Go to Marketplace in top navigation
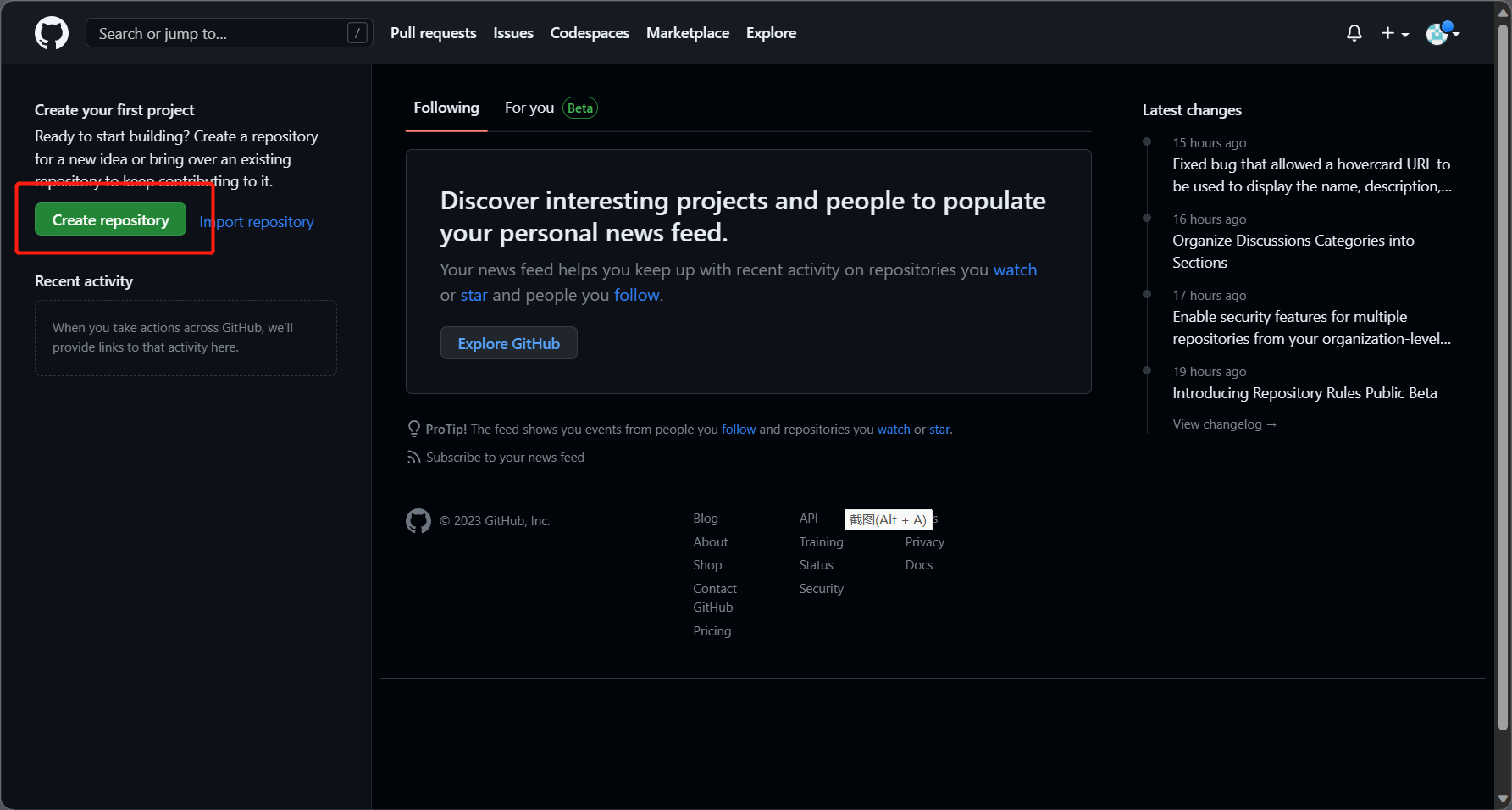 click(688, 33)
